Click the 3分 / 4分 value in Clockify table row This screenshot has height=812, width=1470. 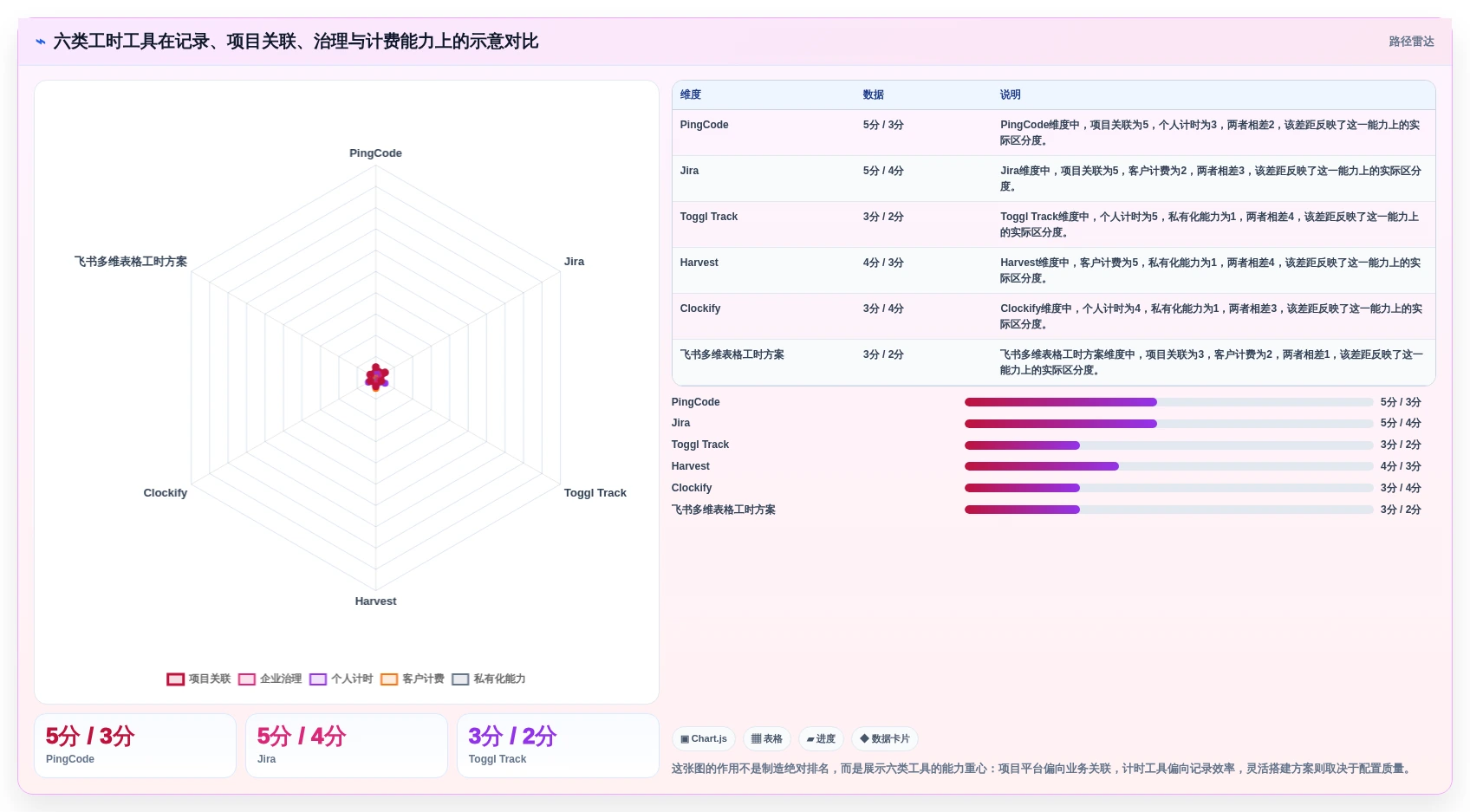tap(883, 309)
